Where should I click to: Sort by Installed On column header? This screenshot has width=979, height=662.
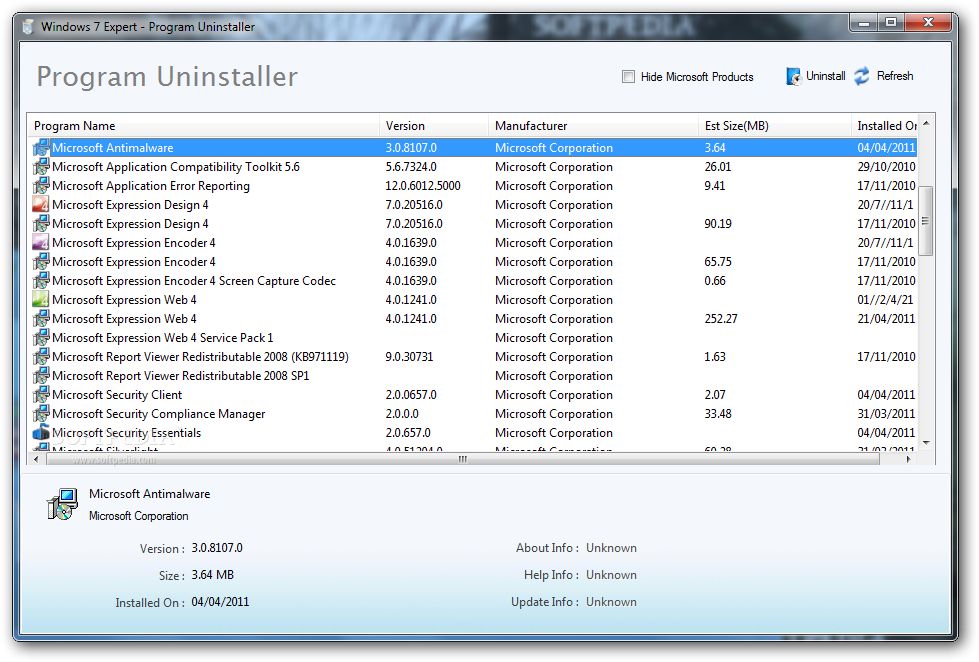(x=884, y=126)
